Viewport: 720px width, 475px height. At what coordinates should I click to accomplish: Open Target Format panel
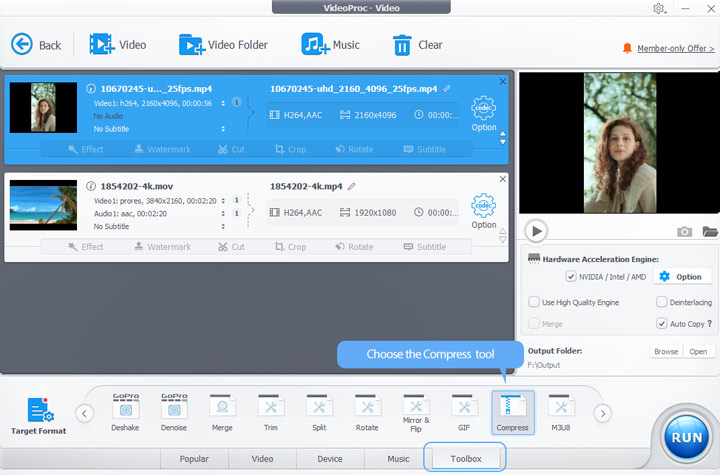click(x=39, y=416)
